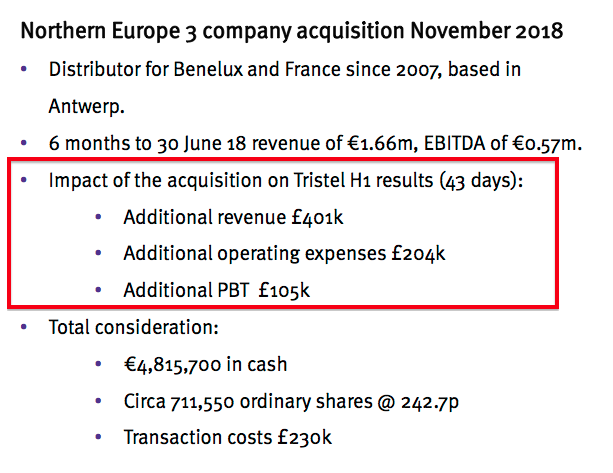The width and height of the screenshot is (613, 473).
Task: Click the bullet before 6 months to 30 June
Action: (x=24, y=143)
